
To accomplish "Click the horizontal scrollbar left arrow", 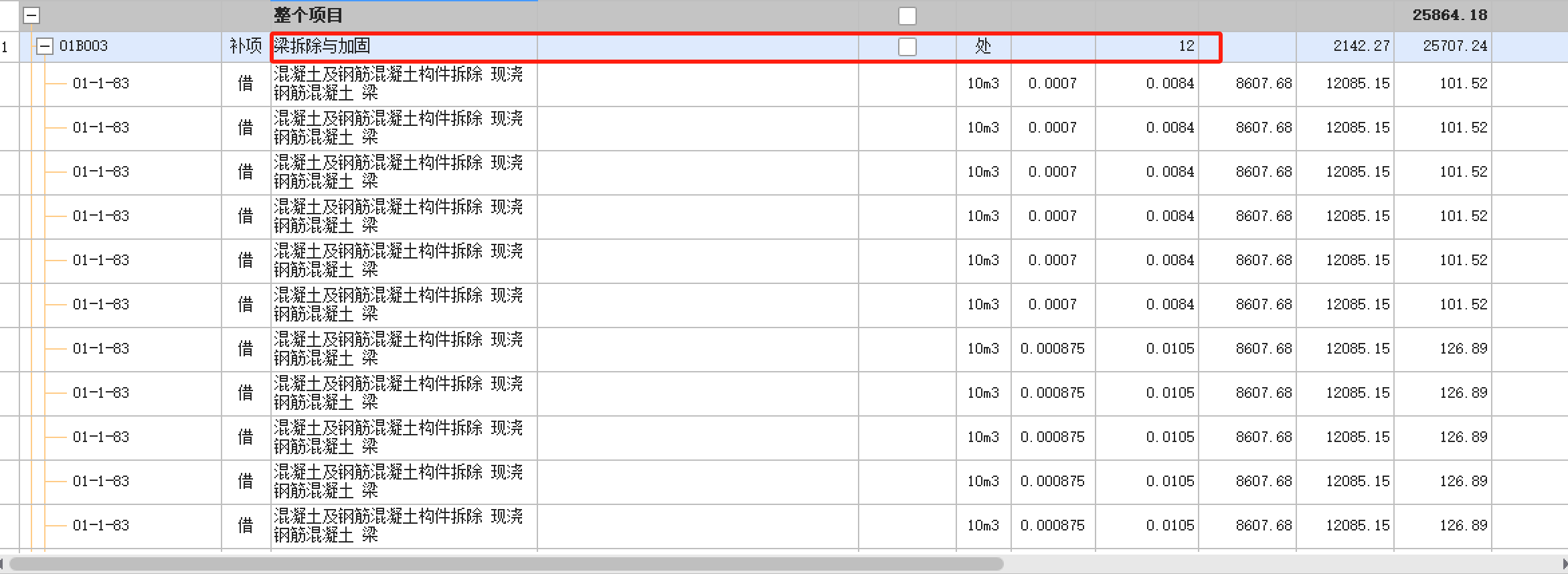I will click(3, 564).
